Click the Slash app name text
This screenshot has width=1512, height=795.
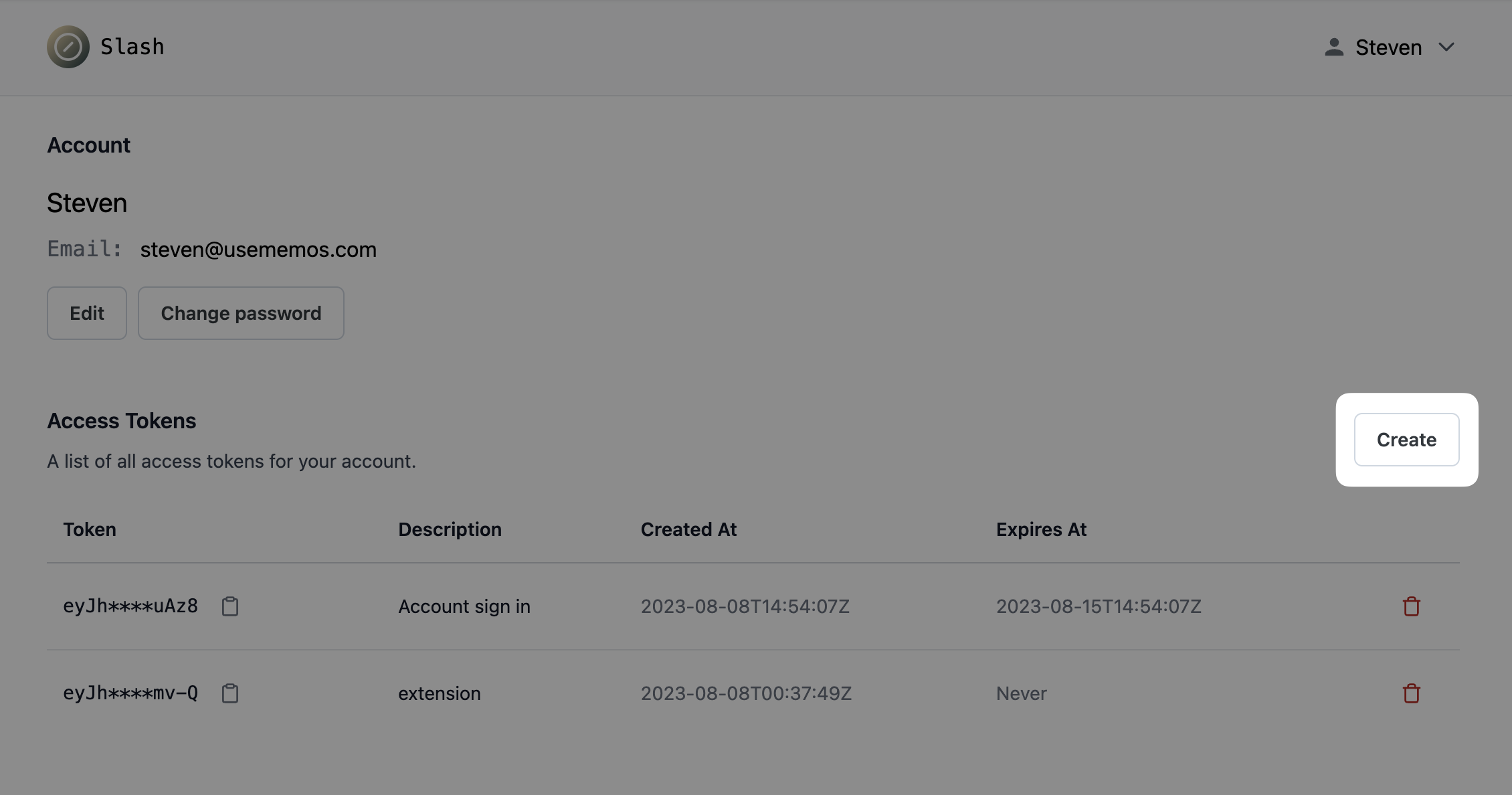click(132, 47)
